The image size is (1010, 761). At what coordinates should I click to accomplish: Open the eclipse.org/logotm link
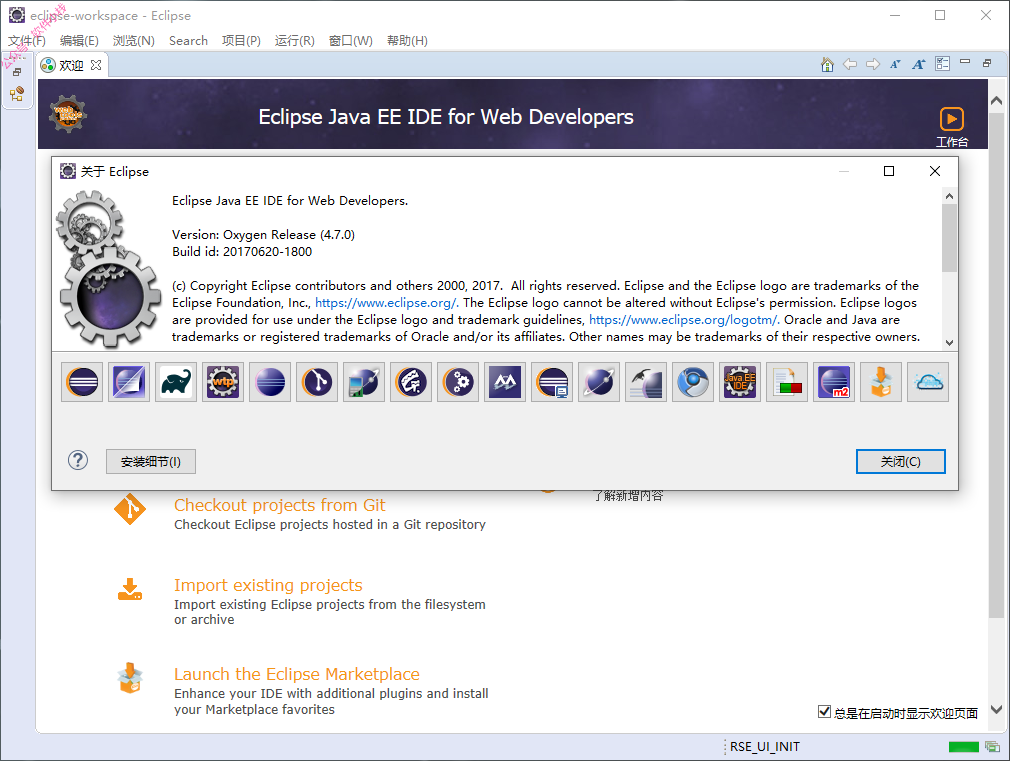[683, 320]
